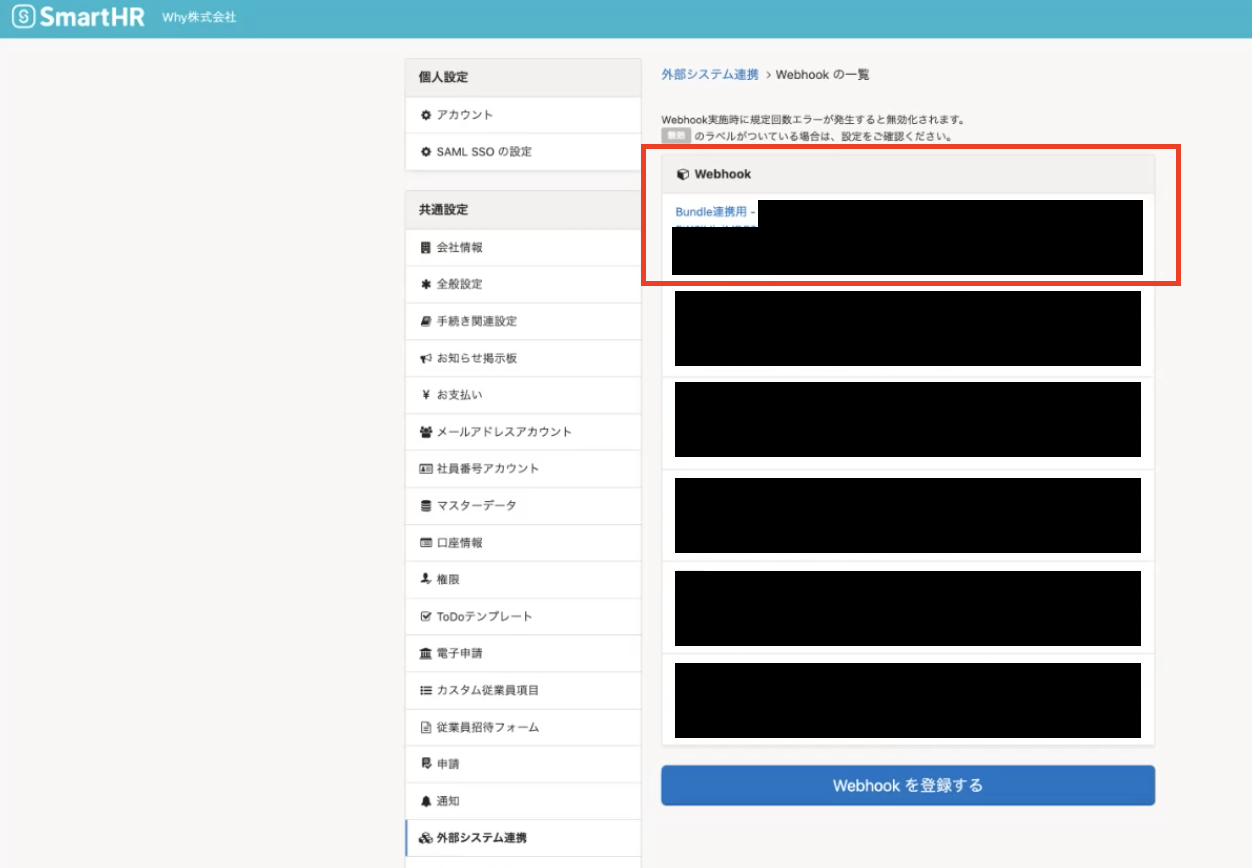Open マスターデータ settings
Viewport: 1252px width, 868px height.
coord(523,506)
